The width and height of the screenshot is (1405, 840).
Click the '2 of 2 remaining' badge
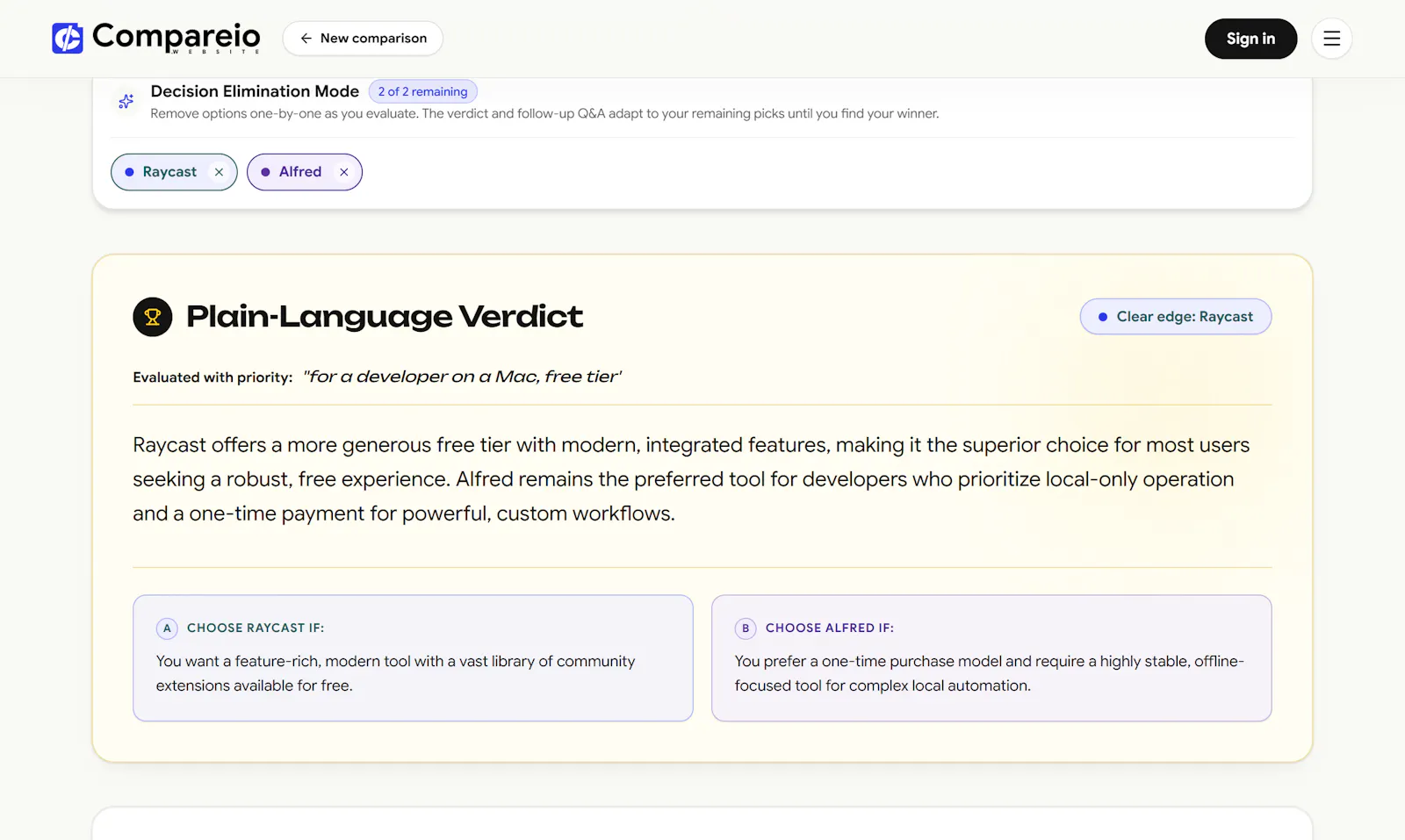pos(423,91)
